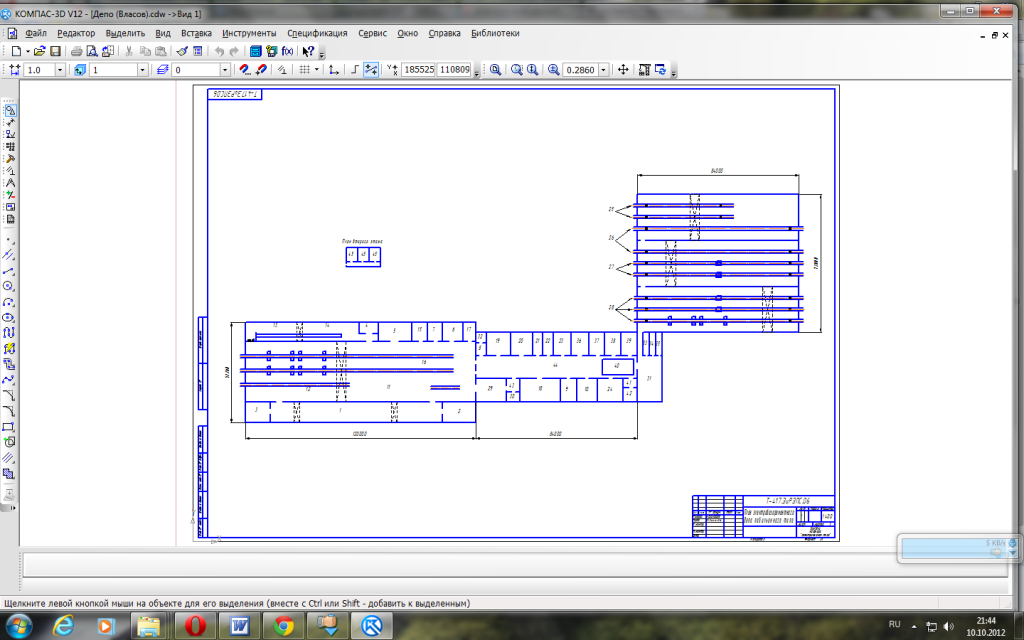The width and height of the screenshot is (1024, 640).
Task: Undo the last action
Action: click(219, 51)
